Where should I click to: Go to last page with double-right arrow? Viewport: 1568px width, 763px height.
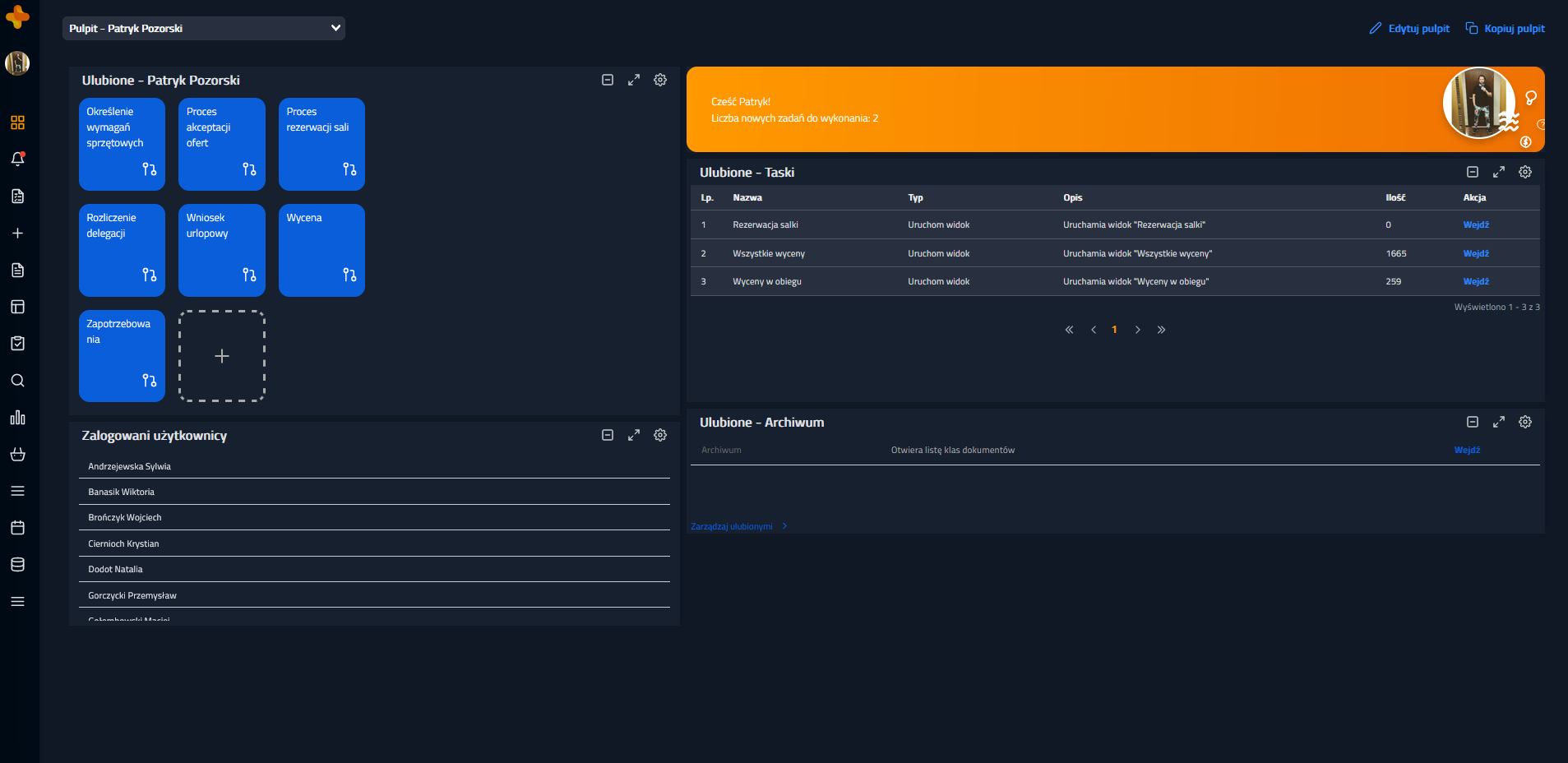click(x=1161, y=330)
